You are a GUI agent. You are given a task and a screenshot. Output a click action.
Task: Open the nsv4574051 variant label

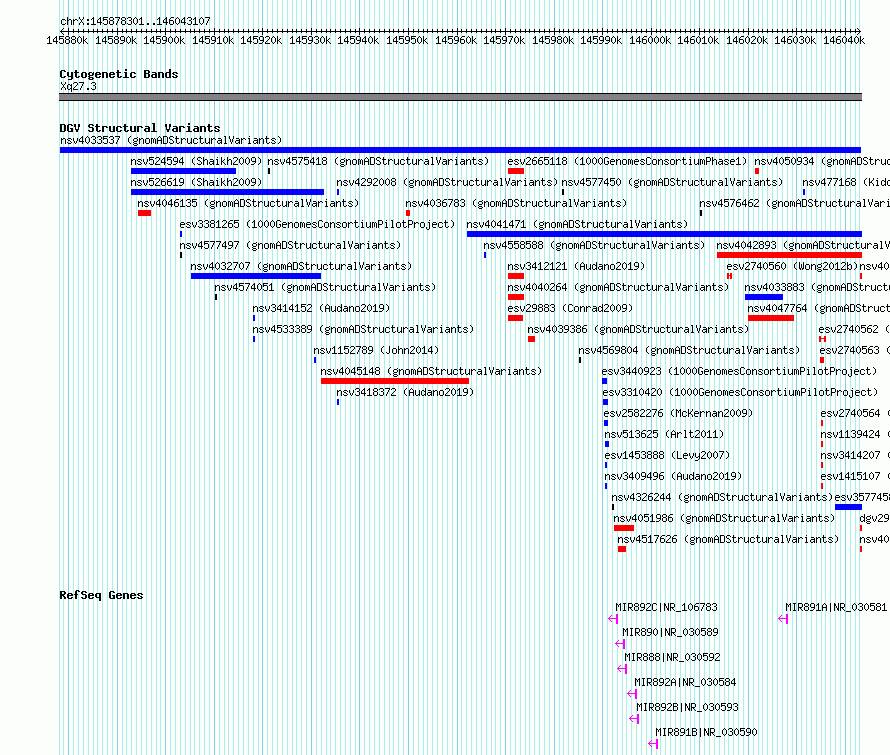[x=325, y=287]
